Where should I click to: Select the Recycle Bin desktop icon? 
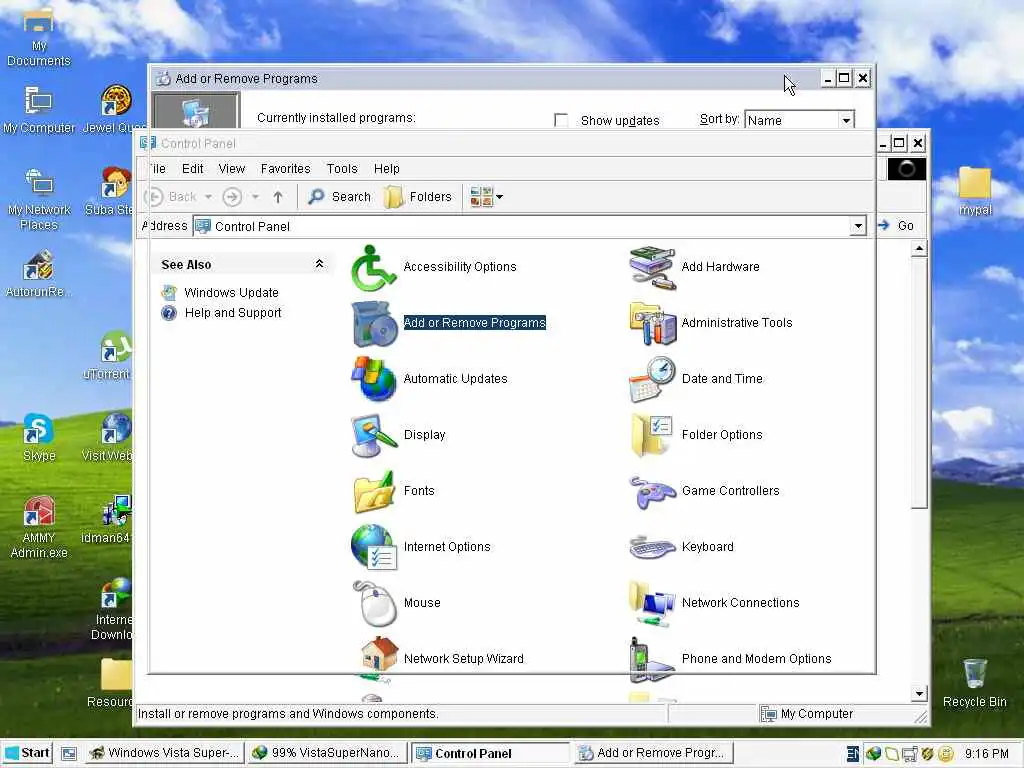coord(974,683)
